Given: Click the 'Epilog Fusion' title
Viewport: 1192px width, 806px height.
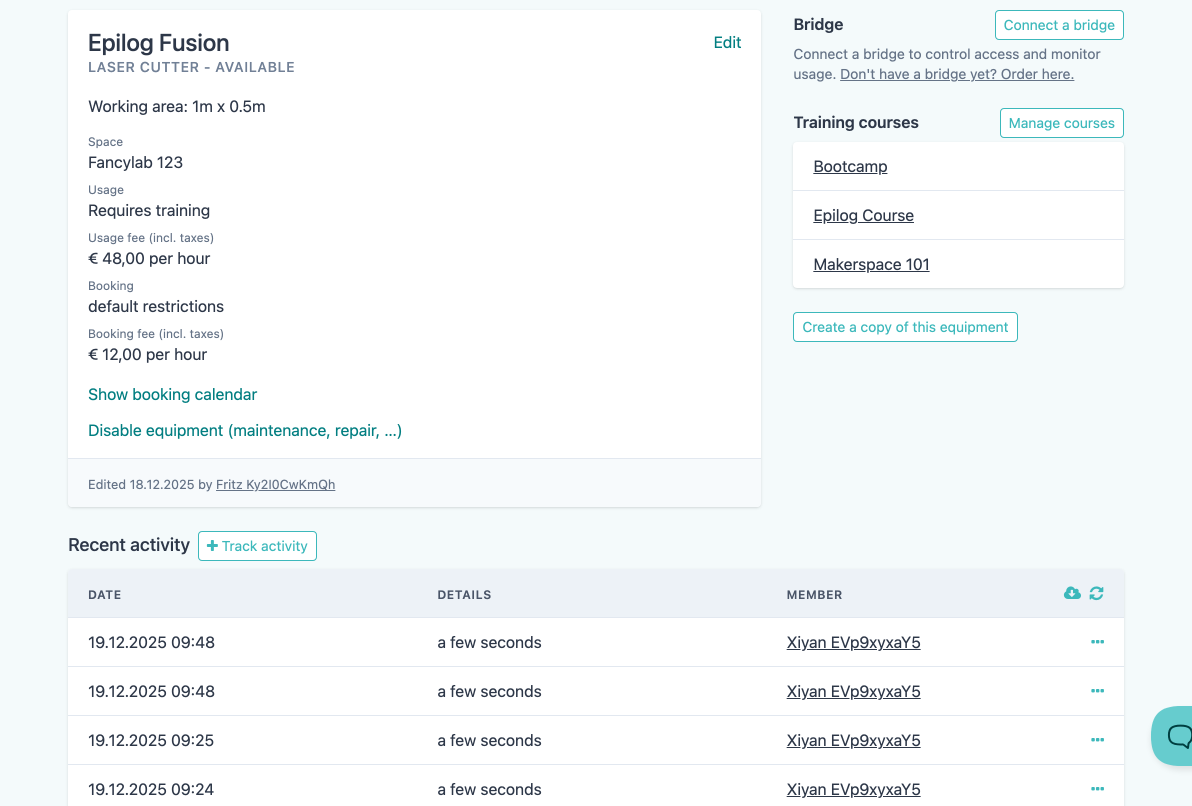Looking at the screenshot, I should 158,43.
